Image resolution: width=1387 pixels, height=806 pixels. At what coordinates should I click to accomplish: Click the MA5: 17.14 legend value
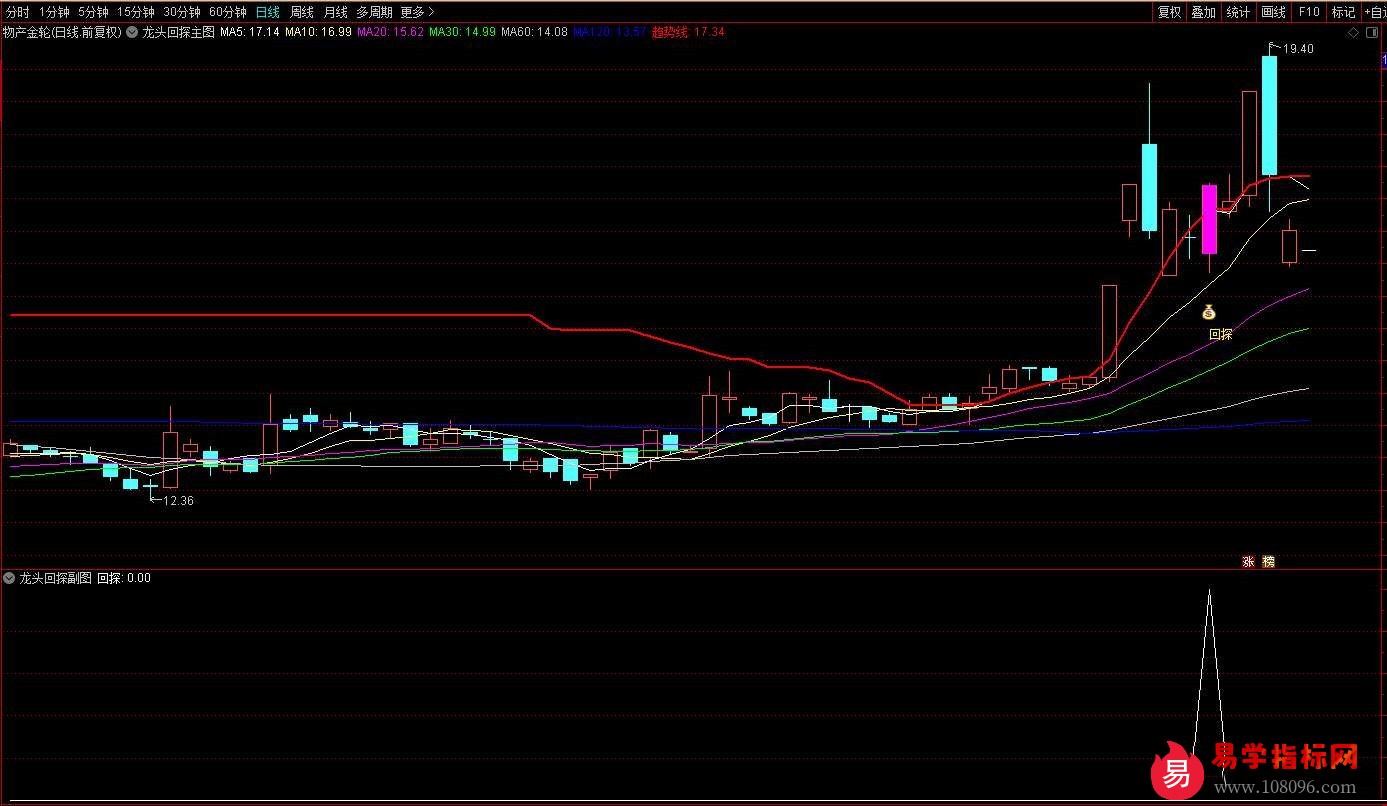(x=250, y=32)
